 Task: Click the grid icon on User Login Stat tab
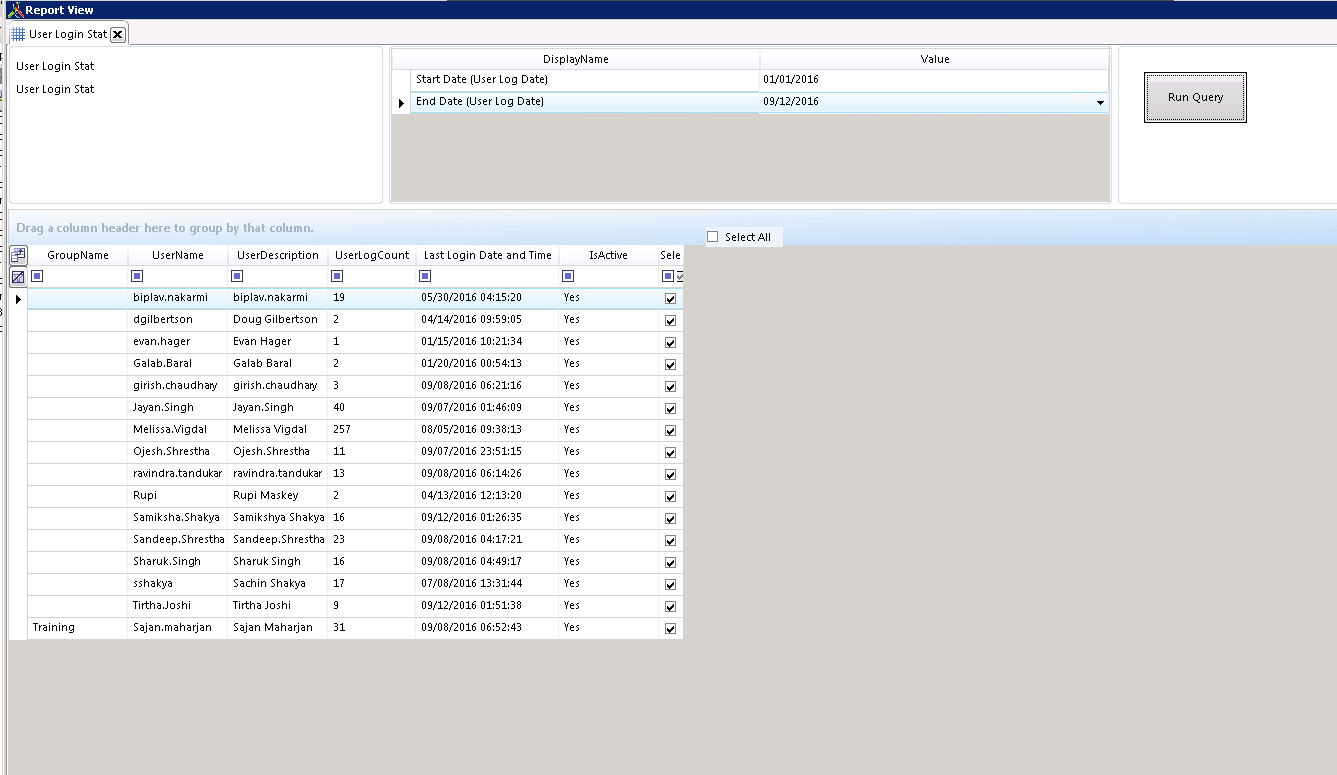point(18,34)
